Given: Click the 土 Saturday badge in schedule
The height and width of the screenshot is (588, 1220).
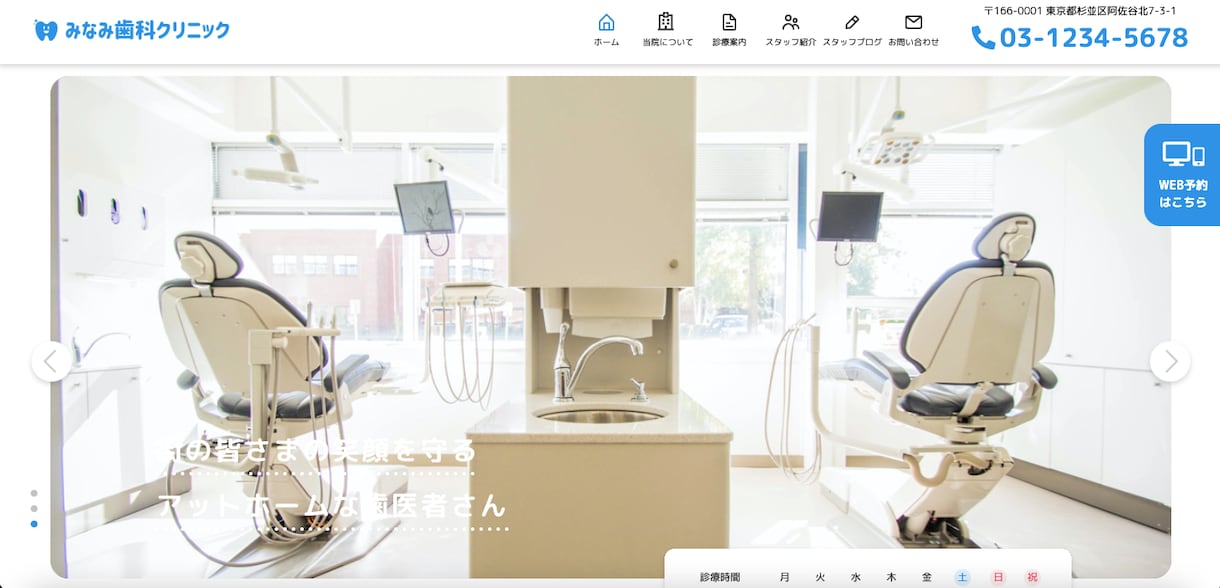Looking at the screenshot, I should click(962, 577).
